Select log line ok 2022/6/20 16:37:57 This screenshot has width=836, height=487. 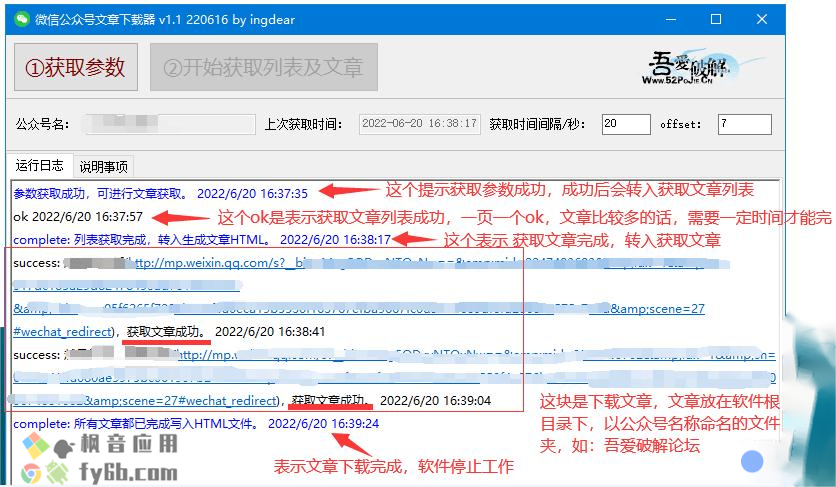[78, 217]
